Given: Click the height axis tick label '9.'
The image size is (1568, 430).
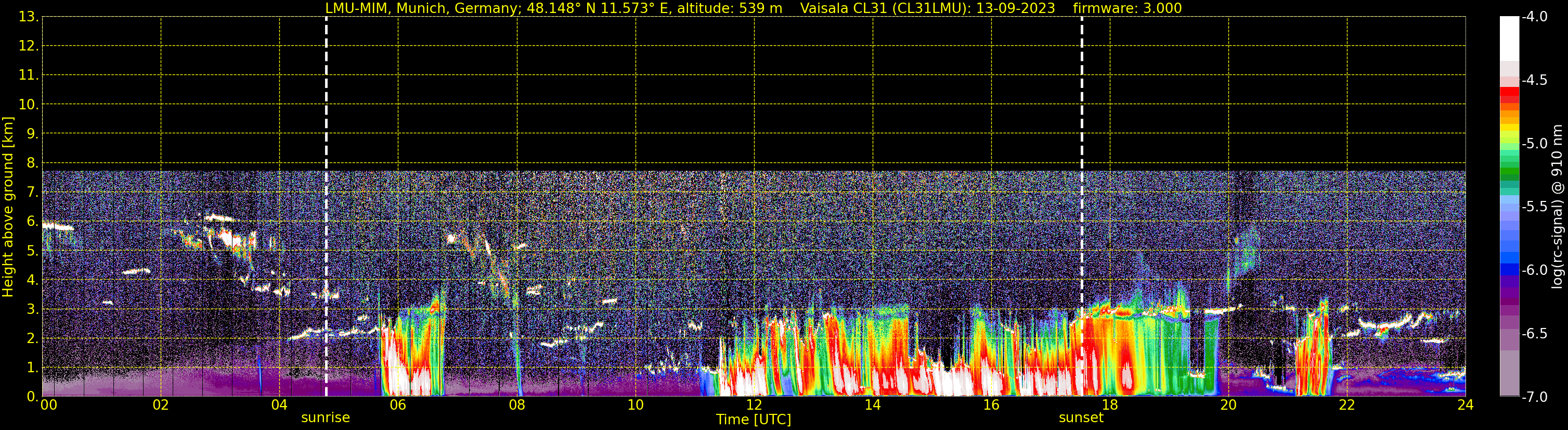Looking at the screenshot, I should (x=32, y=134).
